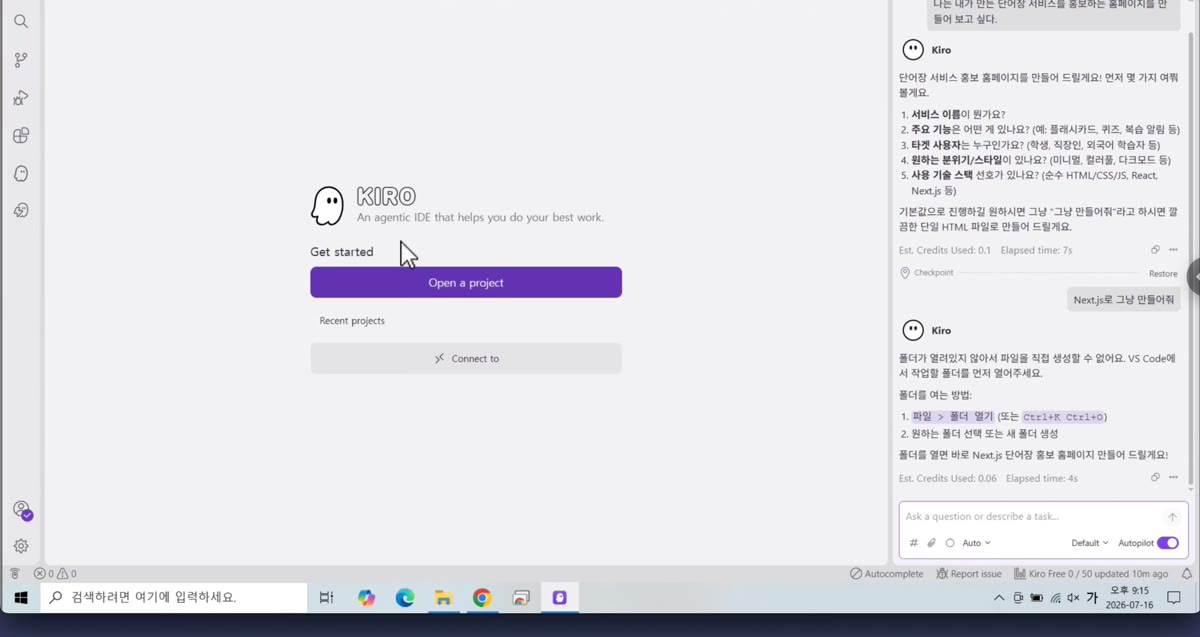Send message with the arrow button
This screenshot has height=637, width=1200.
coord(1172,517)
